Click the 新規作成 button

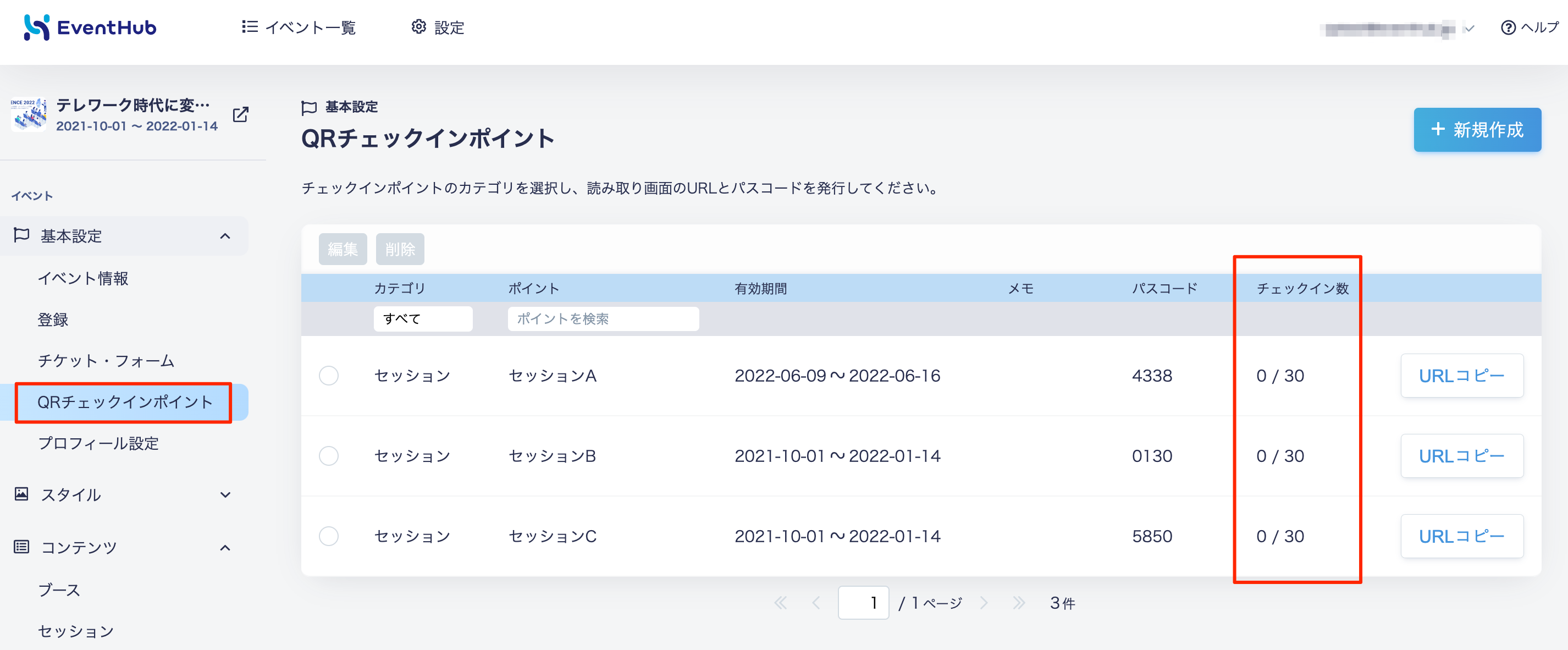pyautogui.click(x=1477, y=130)
